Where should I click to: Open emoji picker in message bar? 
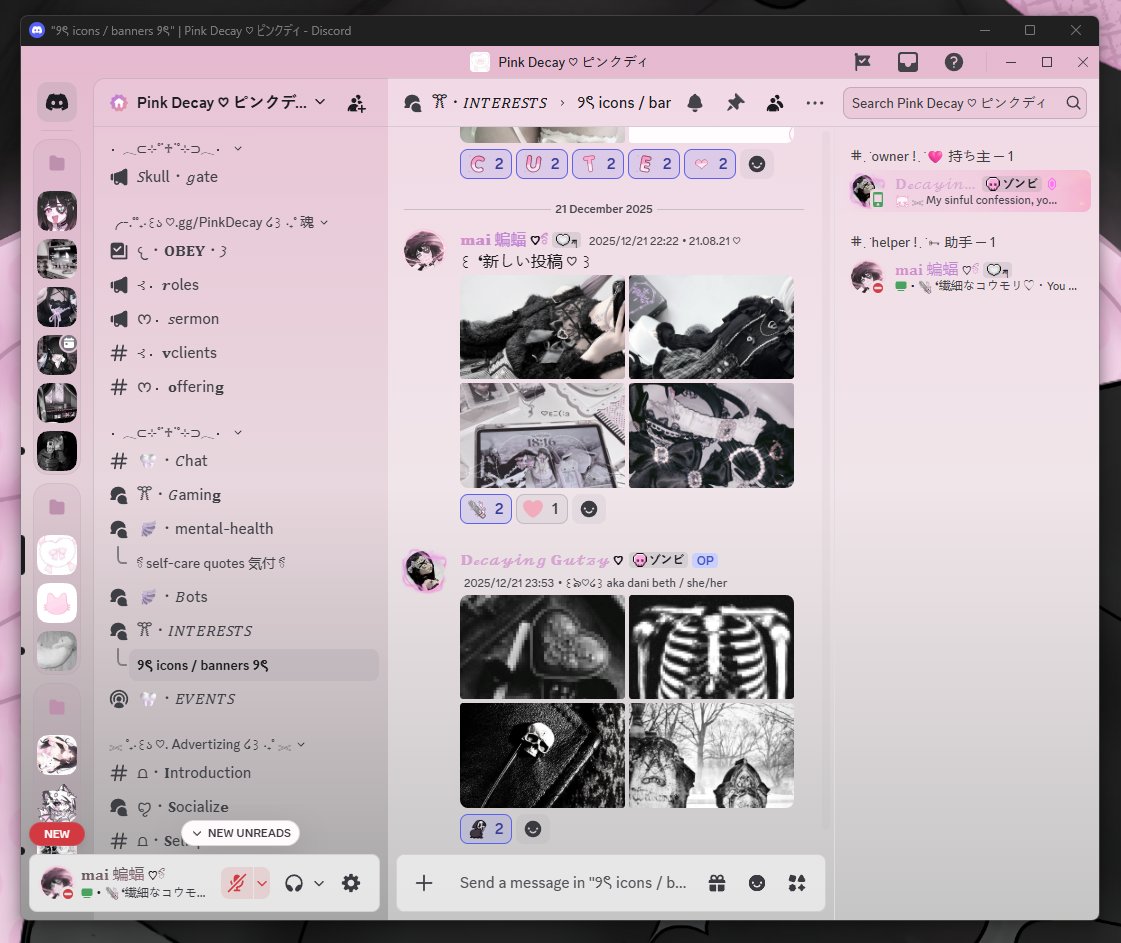(756, 883)
